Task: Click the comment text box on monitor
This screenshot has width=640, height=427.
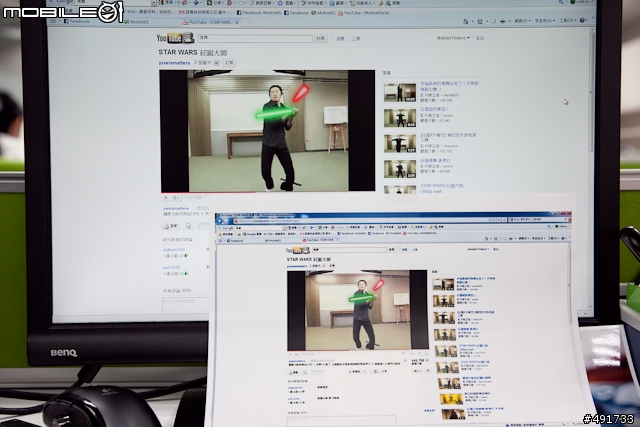Action: click(186, 305)
